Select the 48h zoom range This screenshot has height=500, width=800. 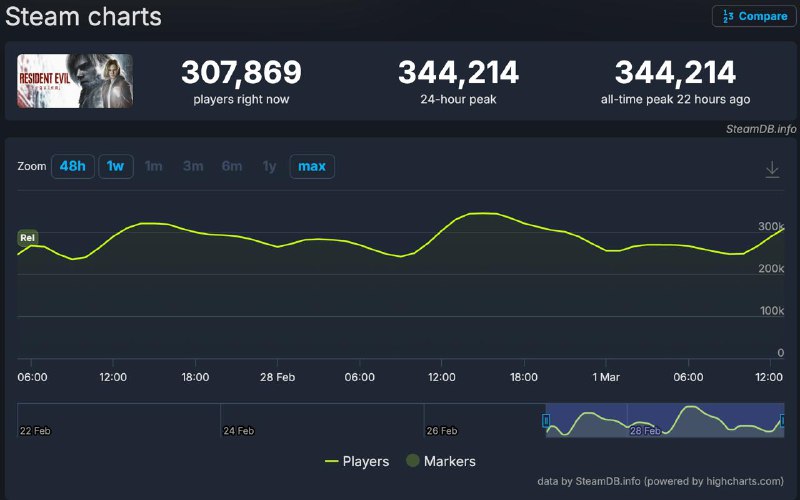pos(72,166)
